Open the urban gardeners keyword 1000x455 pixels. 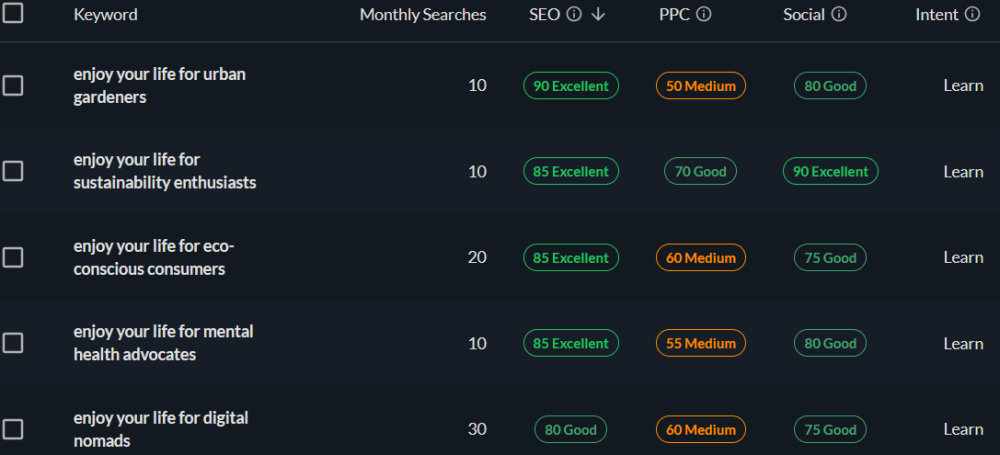point(159,86)
